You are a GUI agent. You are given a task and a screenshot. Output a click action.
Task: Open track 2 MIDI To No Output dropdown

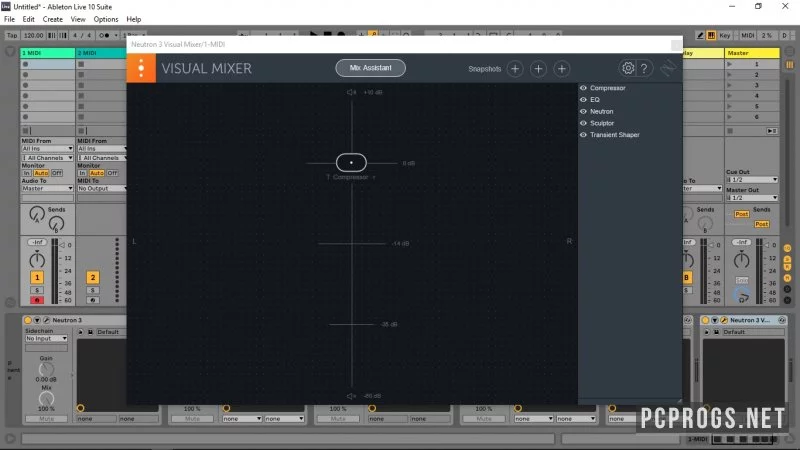(102, 188)
